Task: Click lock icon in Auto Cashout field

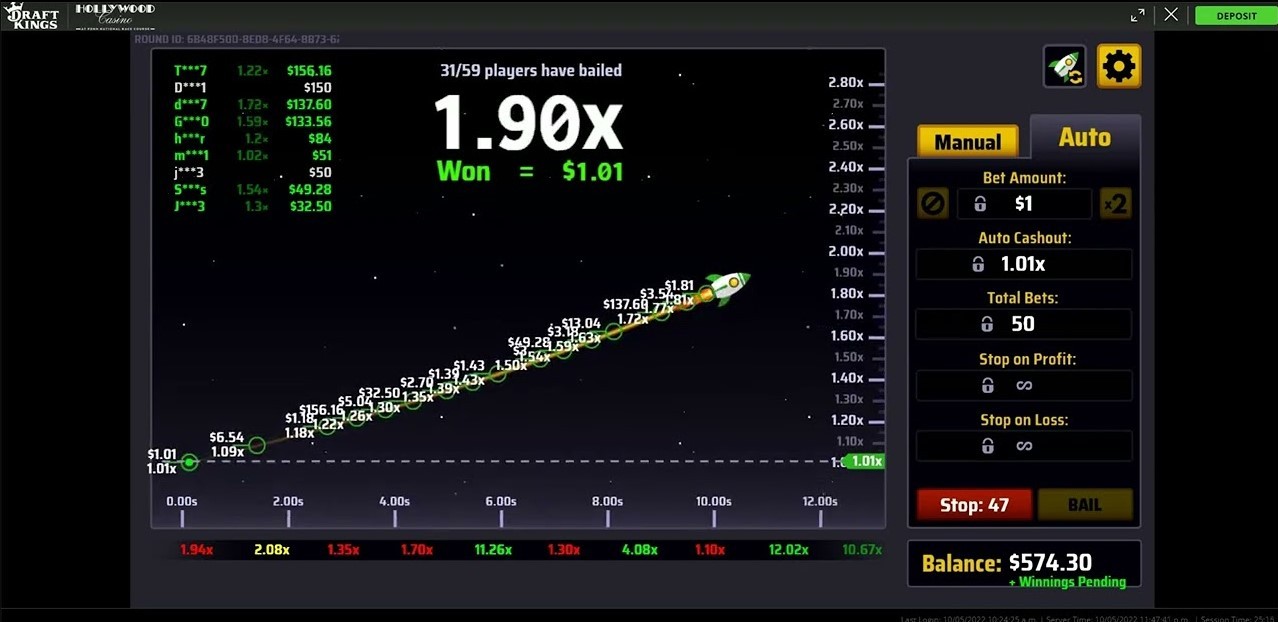Action: coord(978,264)
